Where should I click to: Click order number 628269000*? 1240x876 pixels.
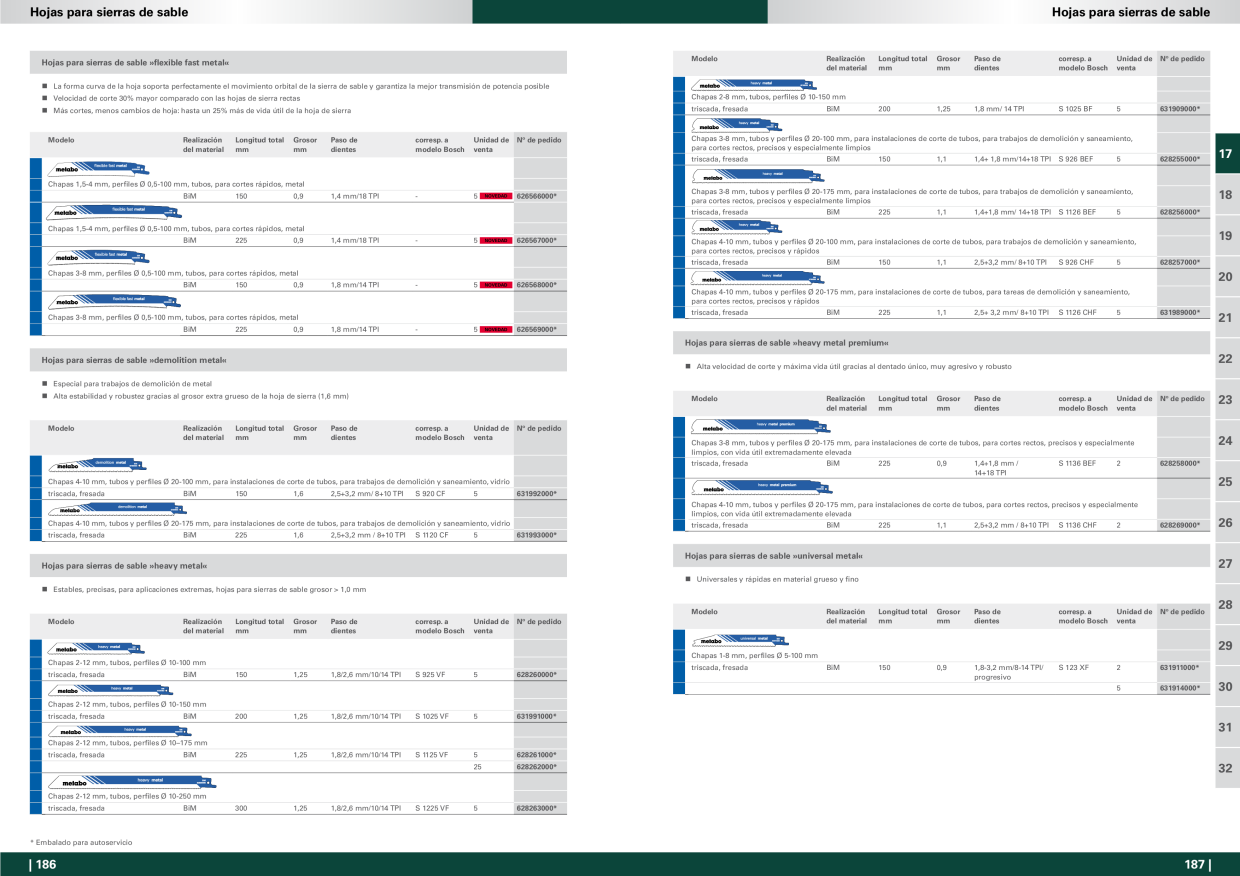point(1180,525)
